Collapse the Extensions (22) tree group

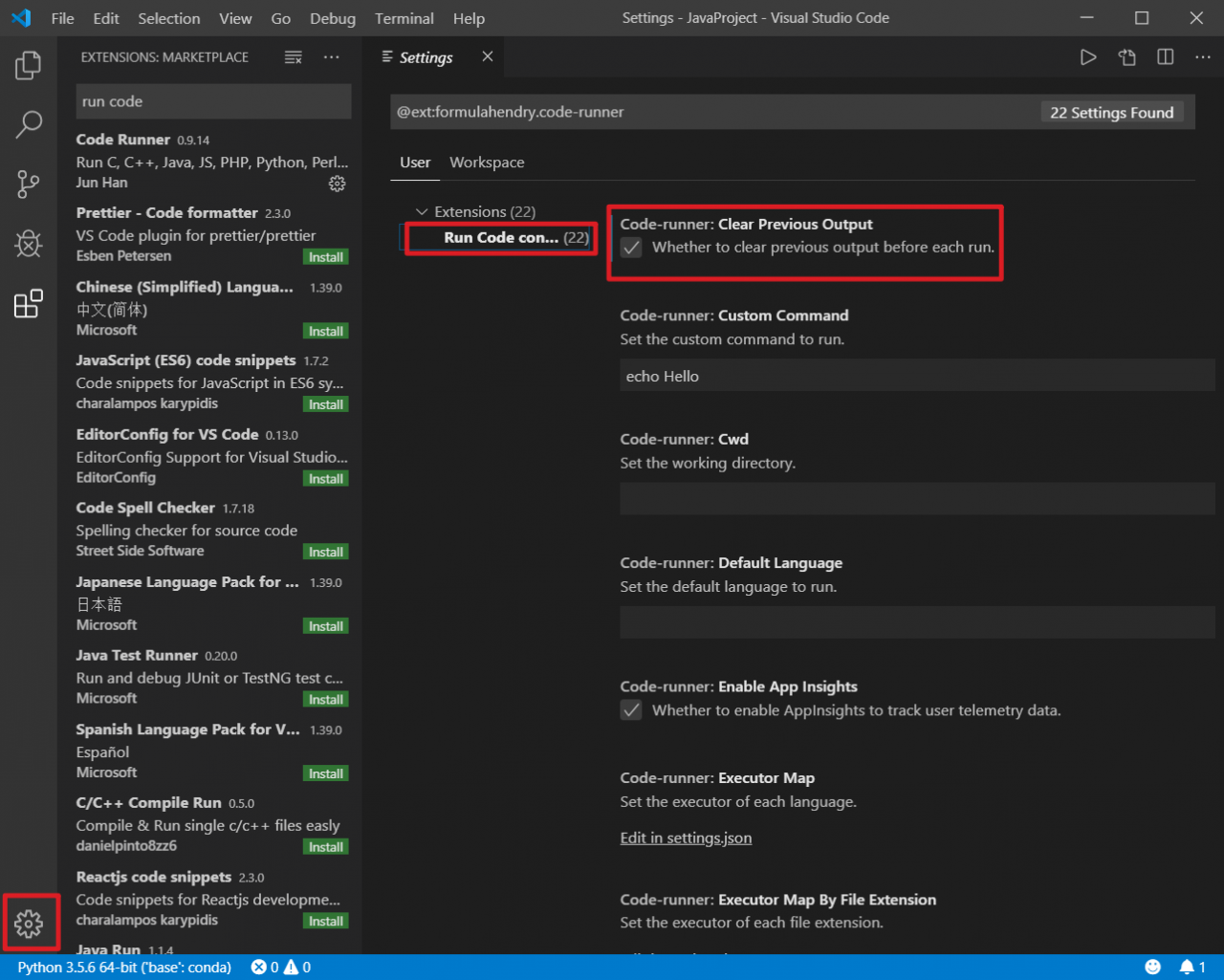coord(474,211)
